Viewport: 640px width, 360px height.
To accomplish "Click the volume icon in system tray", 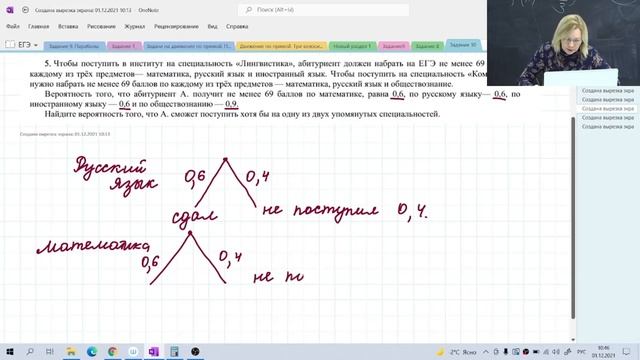I will (x=556, y=352).
